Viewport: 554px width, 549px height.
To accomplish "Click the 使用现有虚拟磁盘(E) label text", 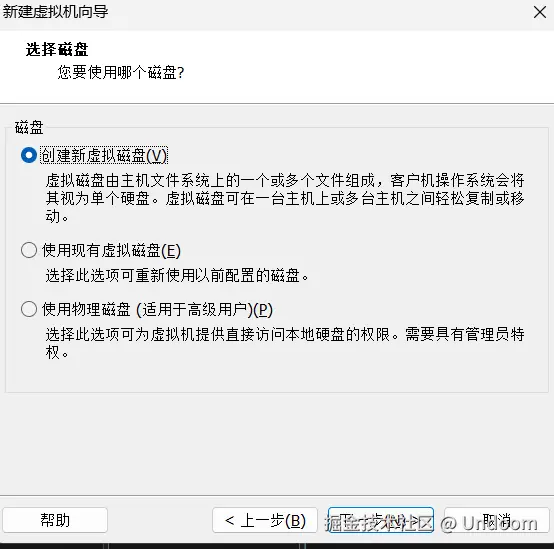I will [111, 250].
